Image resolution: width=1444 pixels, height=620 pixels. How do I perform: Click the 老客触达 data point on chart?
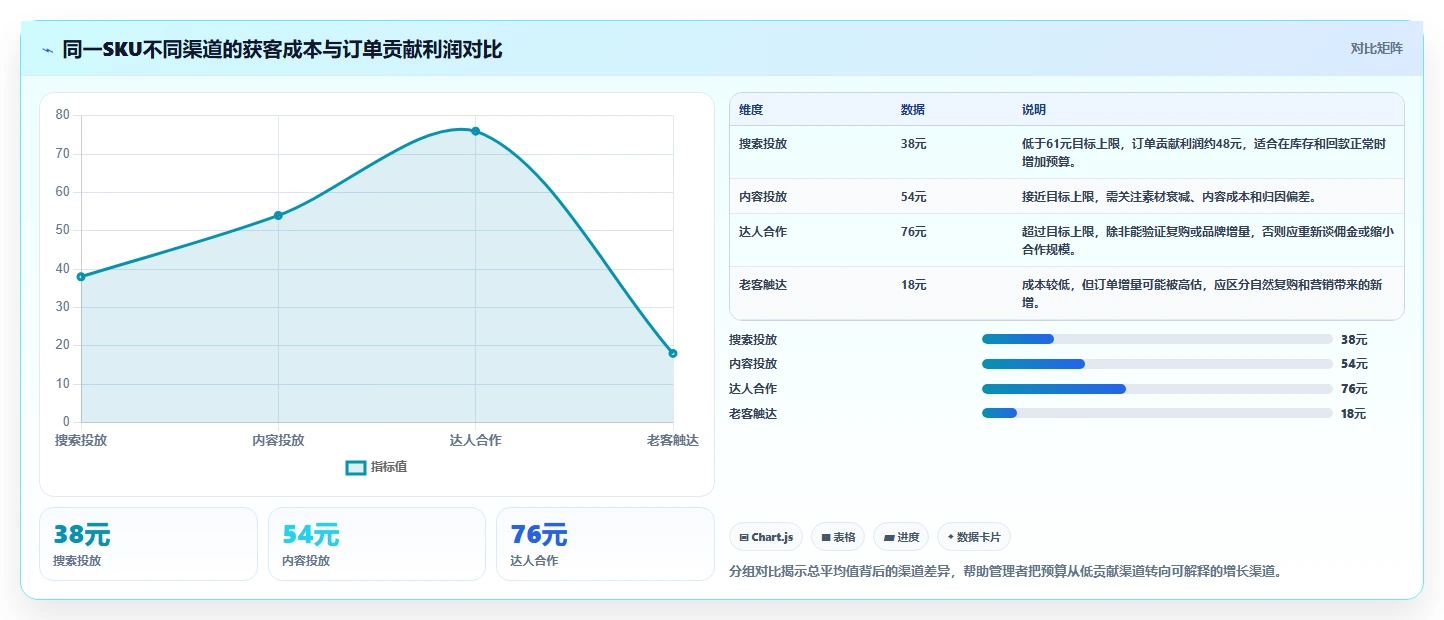click(x=673, y=353)
